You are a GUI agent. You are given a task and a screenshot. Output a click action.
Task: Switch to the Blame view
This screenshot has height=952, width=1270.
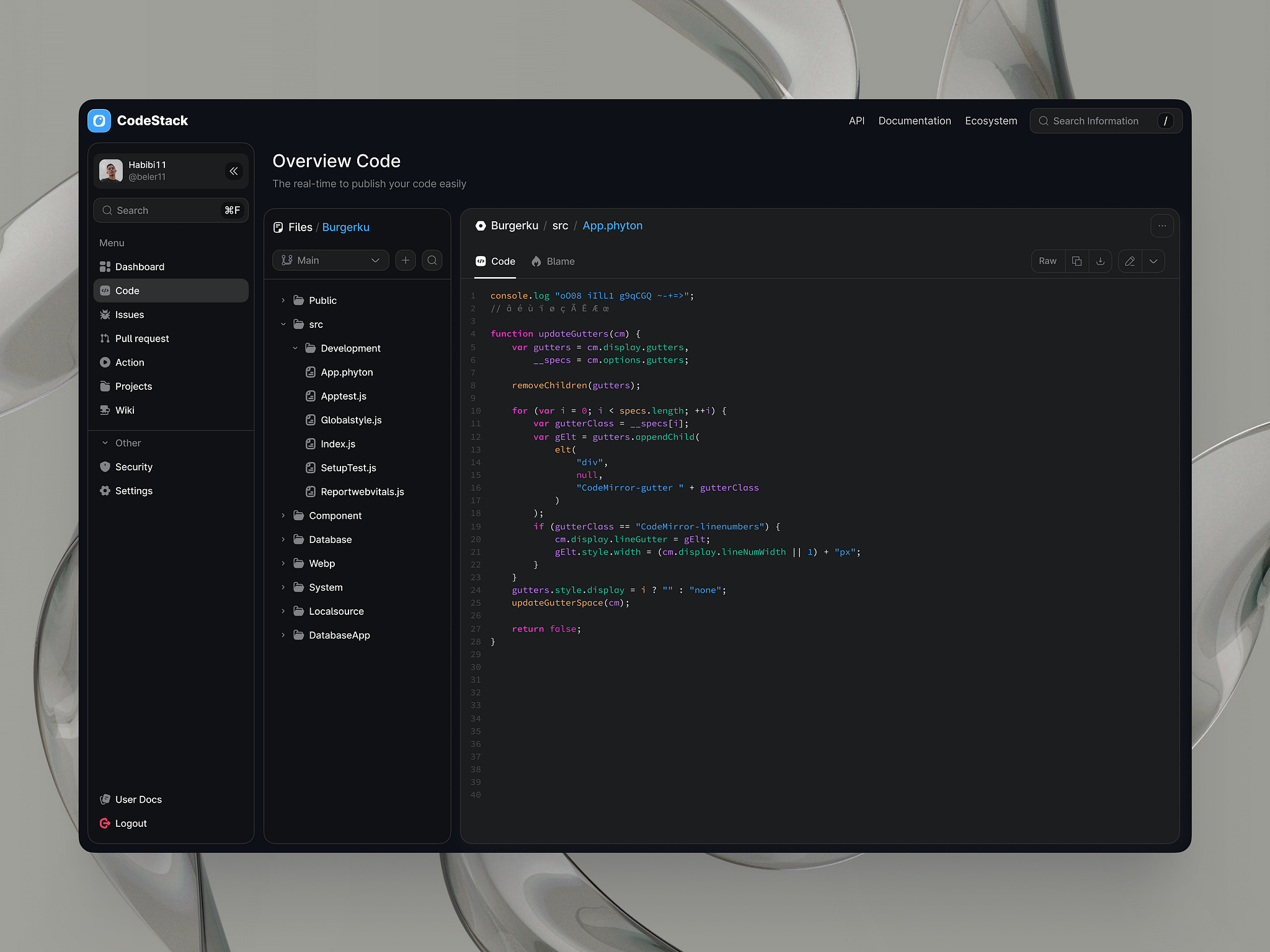tap(559, 261)
